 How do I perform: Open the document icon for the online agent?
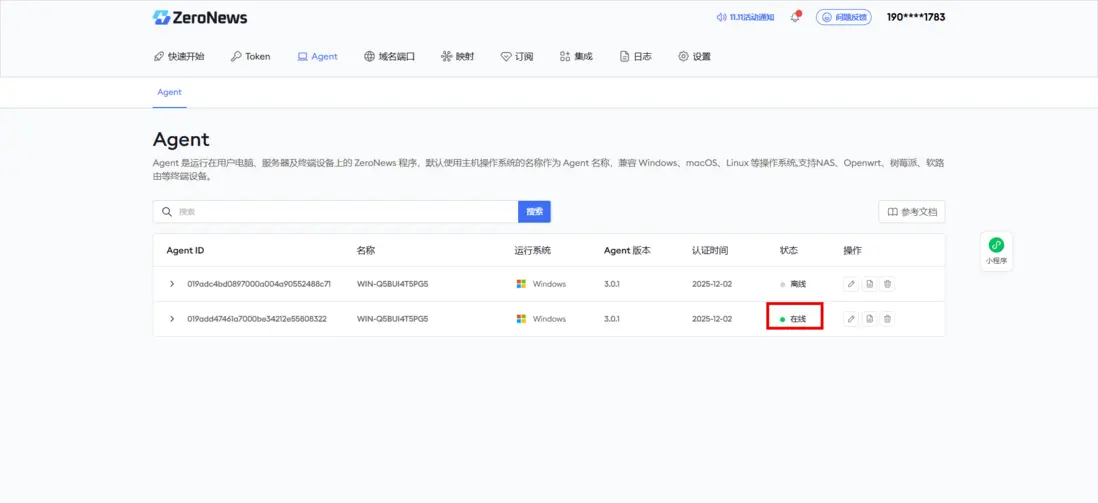pyautogui.click(x=870, y=319)
